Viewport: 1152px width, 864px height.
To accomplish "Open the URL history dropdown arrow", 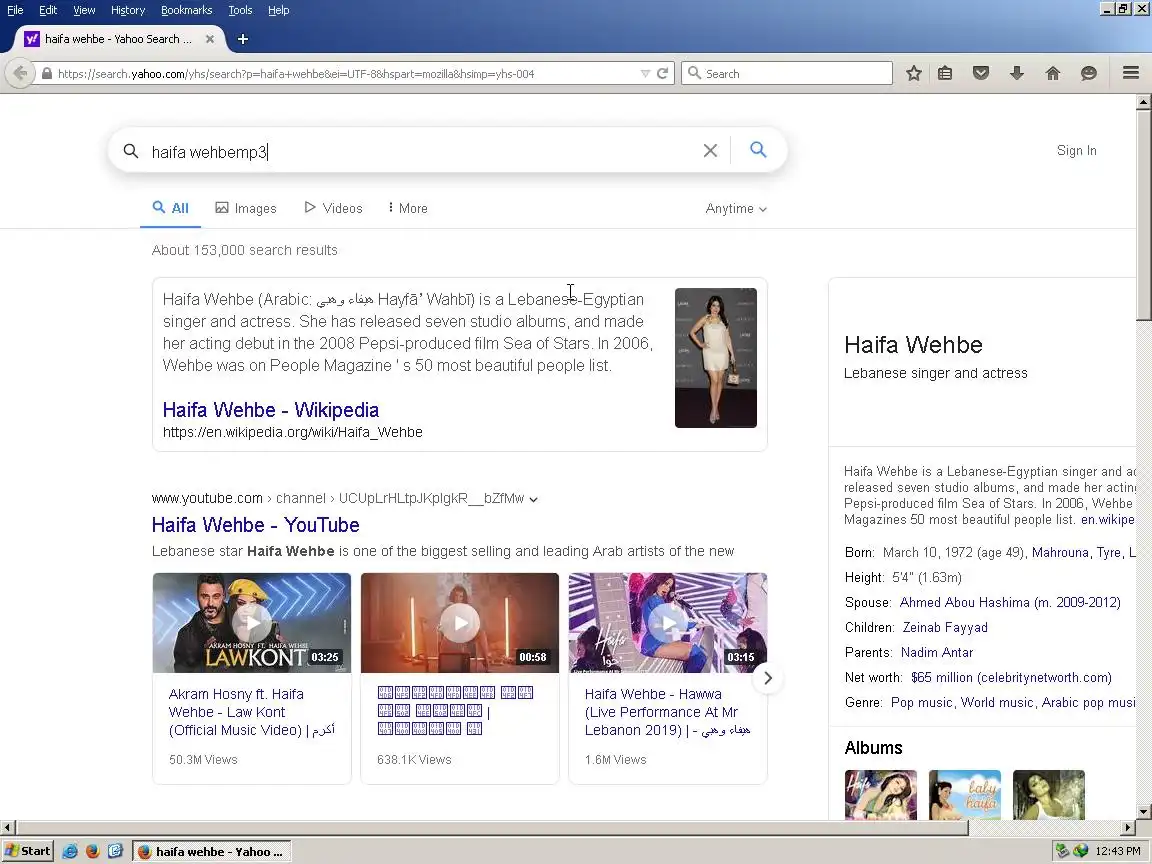I will (x=645, y=73).
